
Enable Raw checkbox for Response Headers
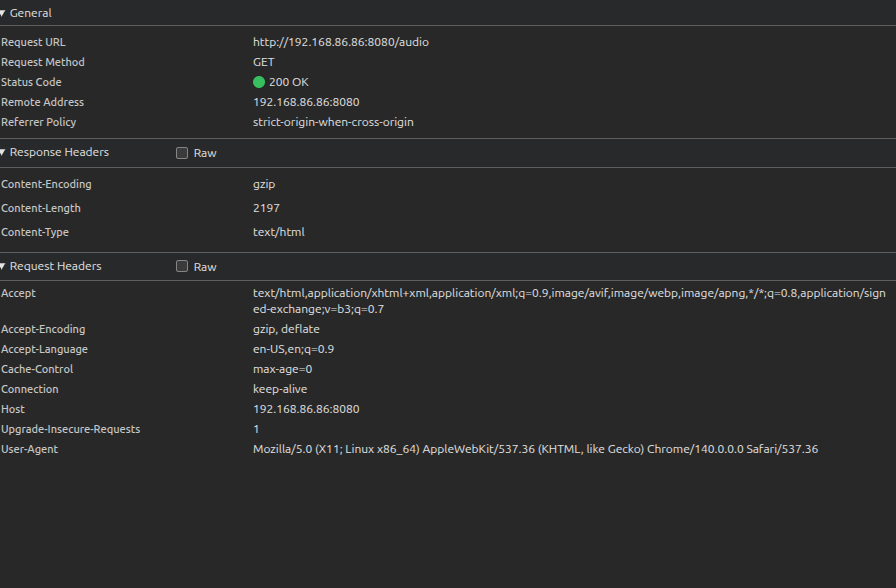[x=182, y=153]
